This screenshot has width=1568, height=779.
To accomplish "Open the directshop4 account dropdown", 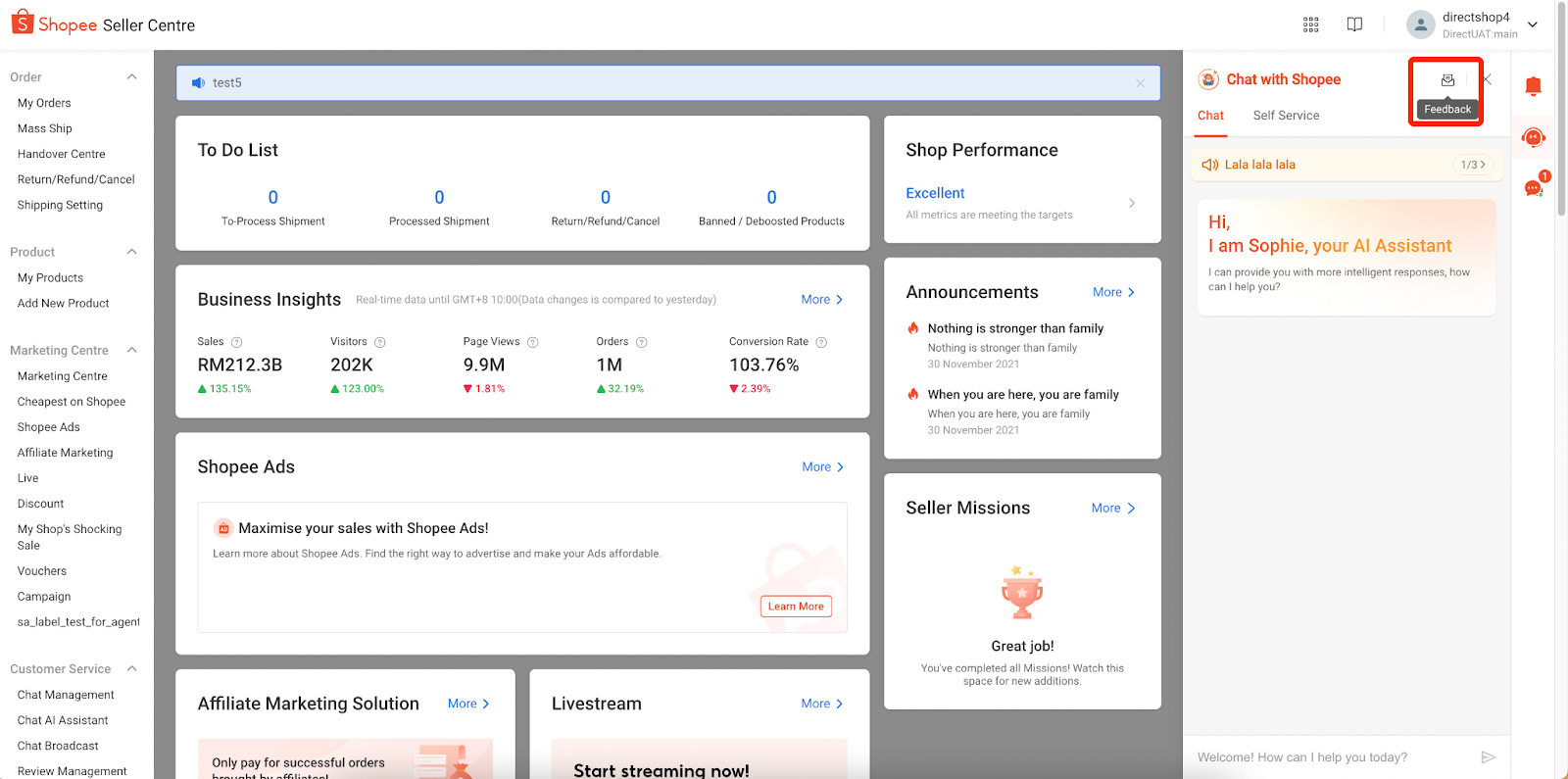I will tap(1533, 24).
